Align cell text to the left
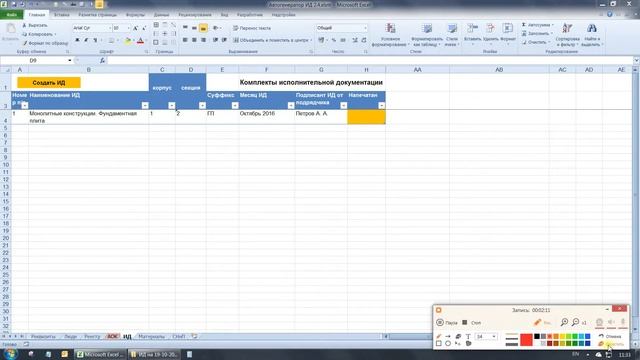The image size is (640, 360). point(185,40)
